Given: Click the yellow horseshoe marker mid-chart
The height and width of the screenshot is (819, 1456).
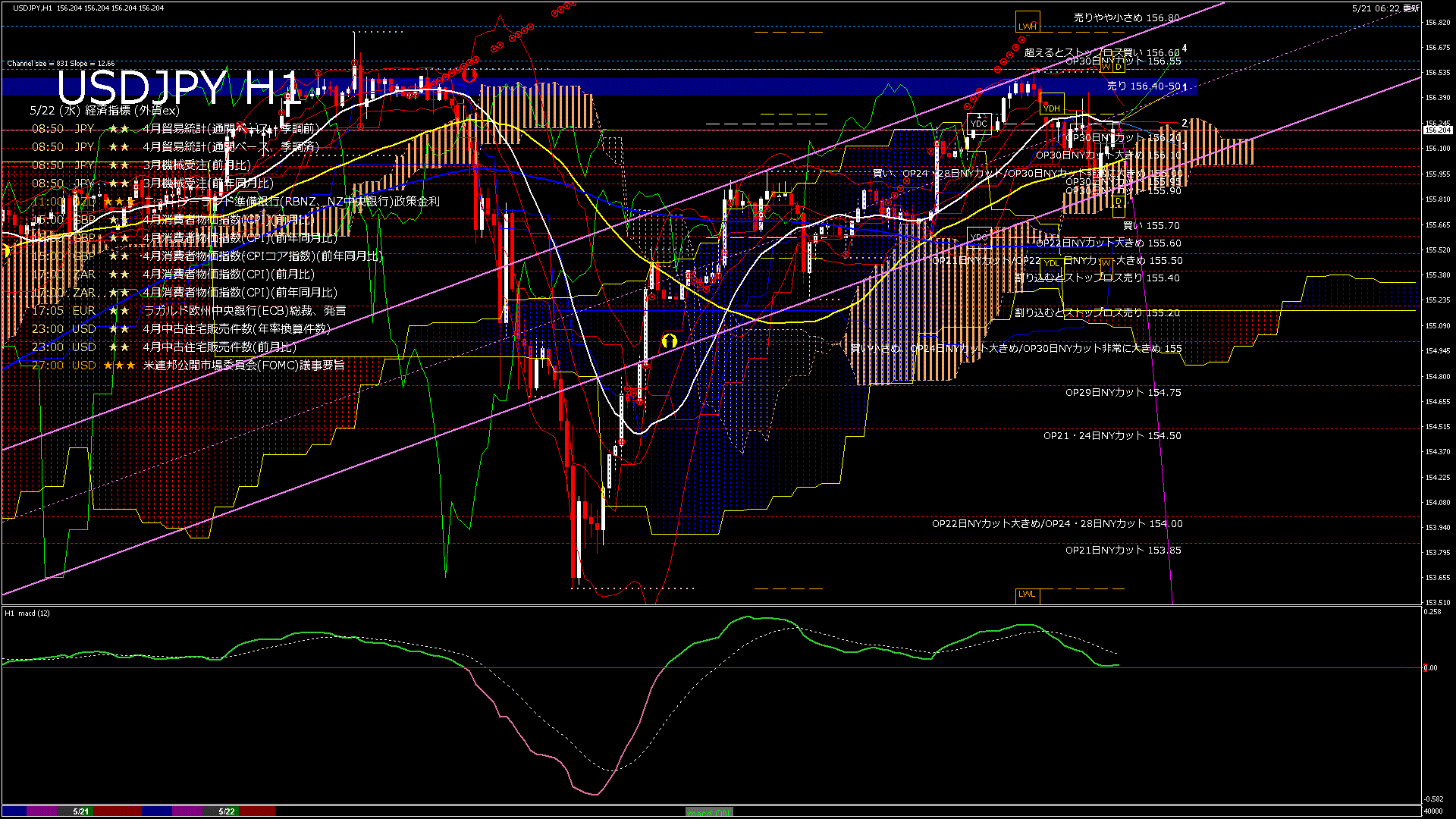Looking at the screenshot, I should (x=669, y=340).
